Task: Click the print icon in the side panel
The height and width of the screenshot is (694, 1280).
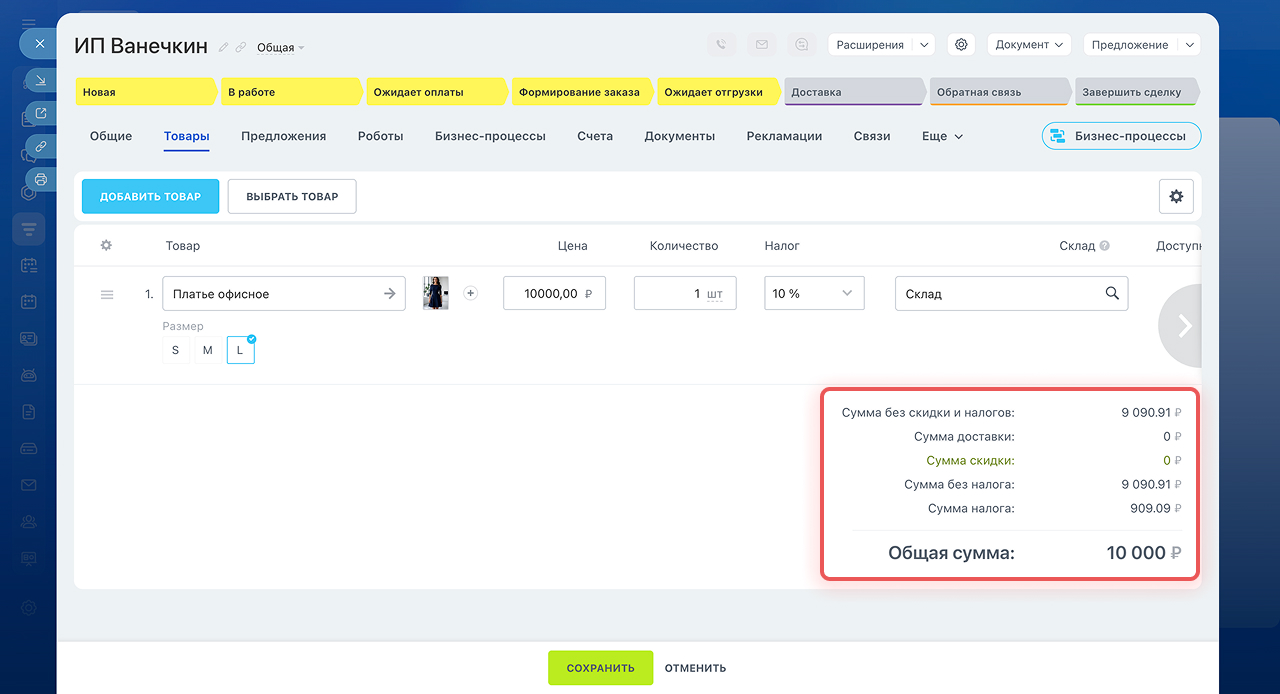Action: click(x=41, y=180)
